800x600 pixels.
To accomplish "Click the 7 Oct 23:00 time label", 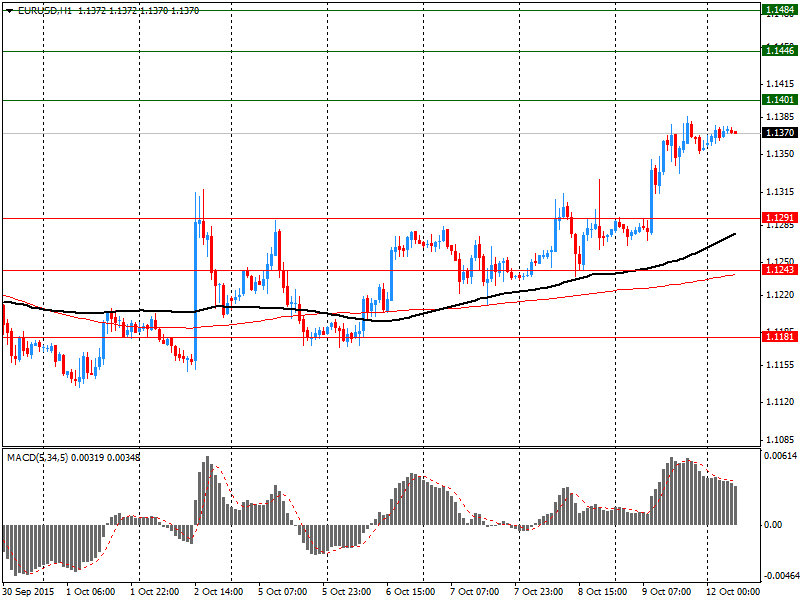I will click(x=539, y=592).
